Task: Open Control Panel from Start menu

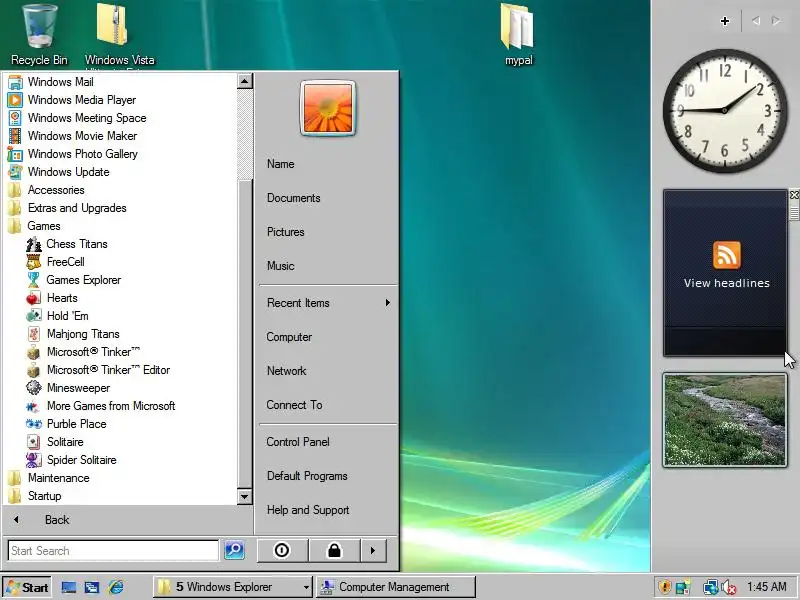Action: (298, 442)
